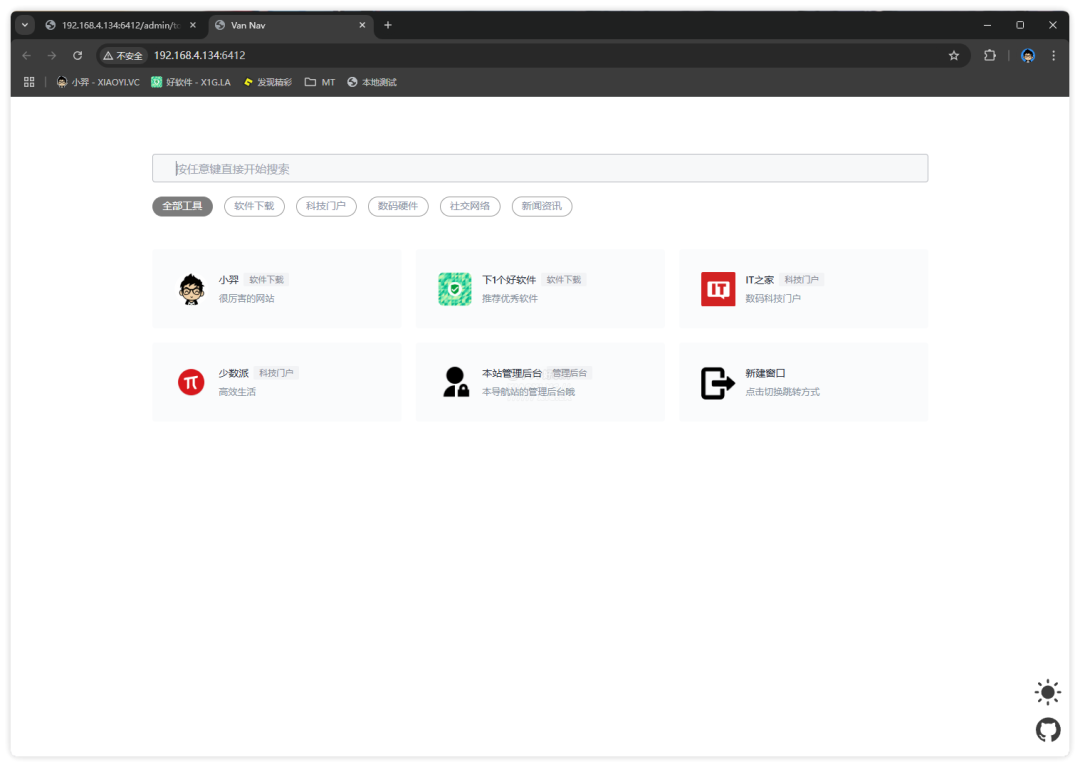This screenshot has height=767, width=1080.
Task: Click the red IT之家 logo
Action: pyautogui.click(x=718, y=289)
